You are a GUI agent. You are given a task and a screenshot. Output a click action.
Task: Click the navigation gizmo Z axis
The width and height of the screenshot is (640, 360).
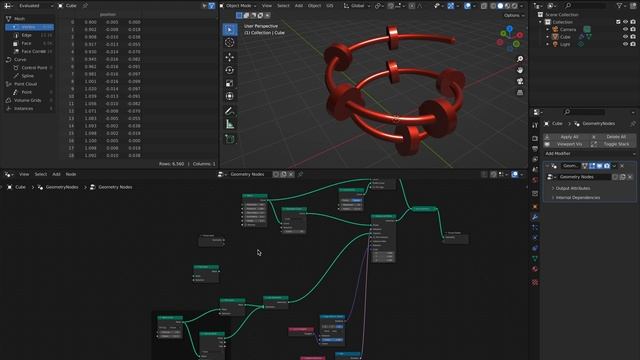pyautogui.click(x=509, y=29)
